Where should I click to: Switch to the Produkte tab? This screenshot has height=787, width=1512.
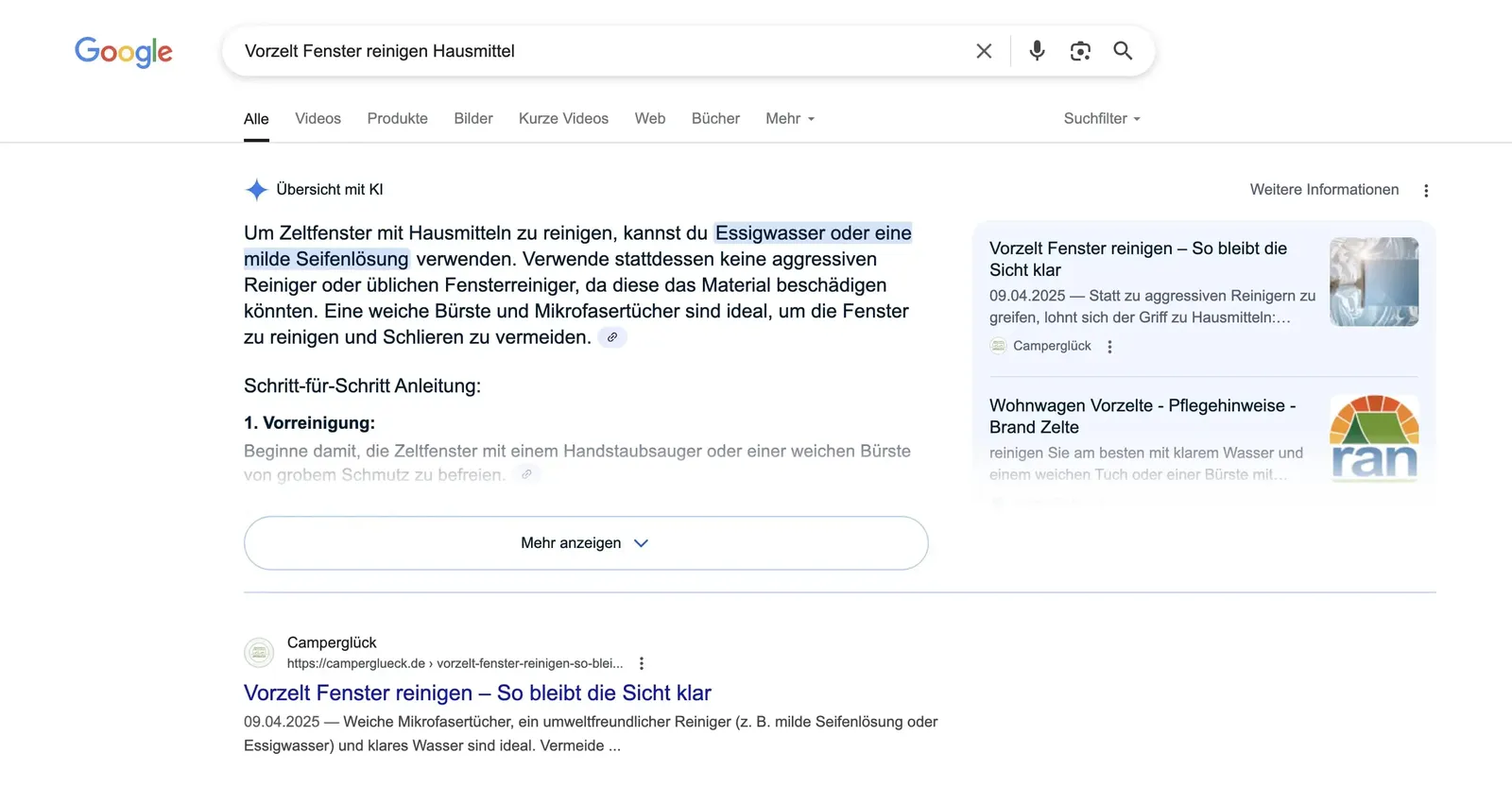[397, 119]
